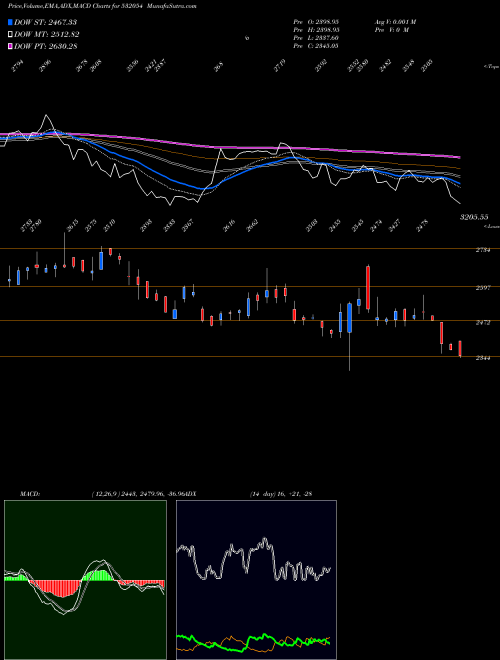
Task: Click the 2472 price level label
Action: tap(483, 322)
